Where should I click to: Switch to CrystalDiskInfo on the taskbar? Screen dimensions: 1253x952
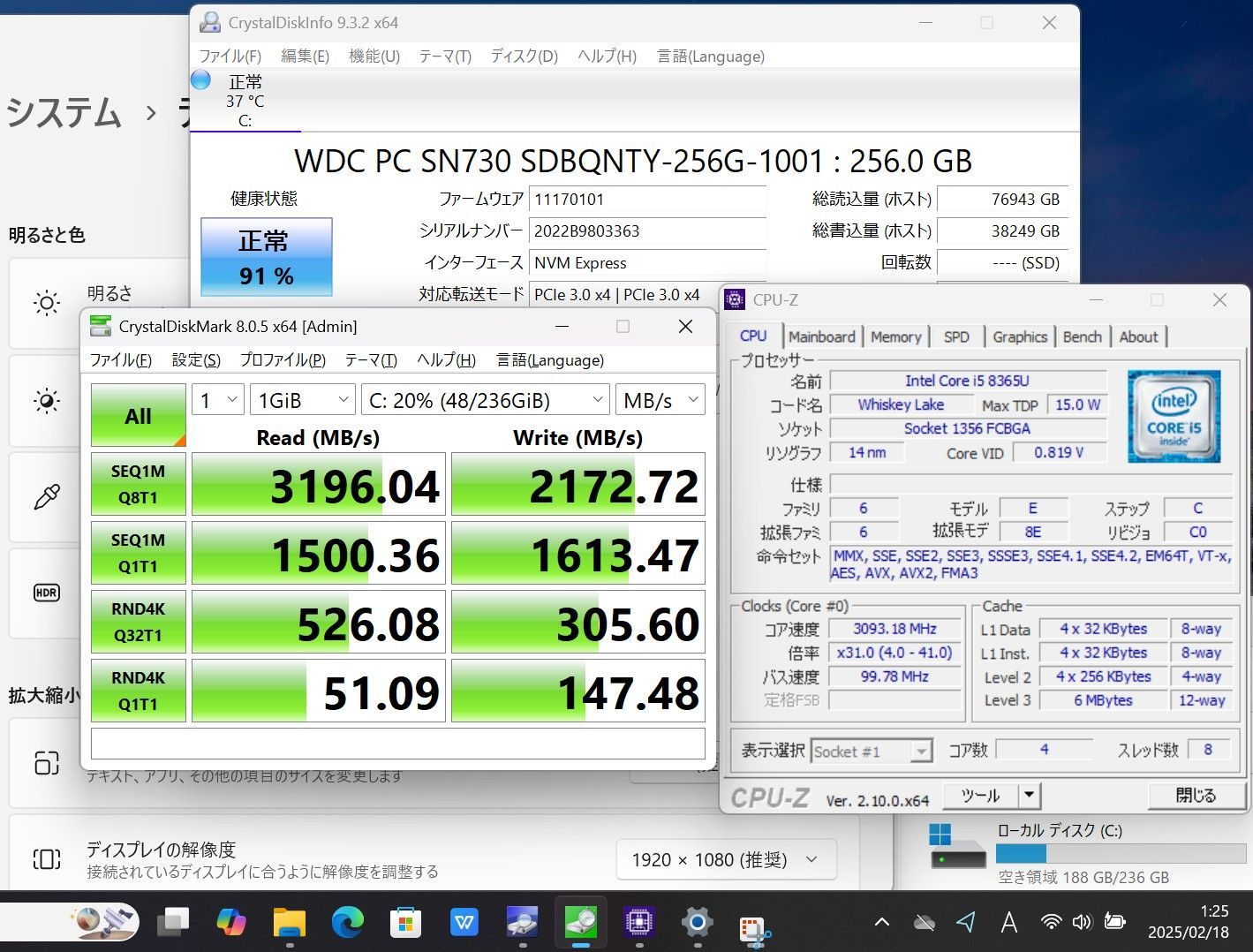coord(522,923)
